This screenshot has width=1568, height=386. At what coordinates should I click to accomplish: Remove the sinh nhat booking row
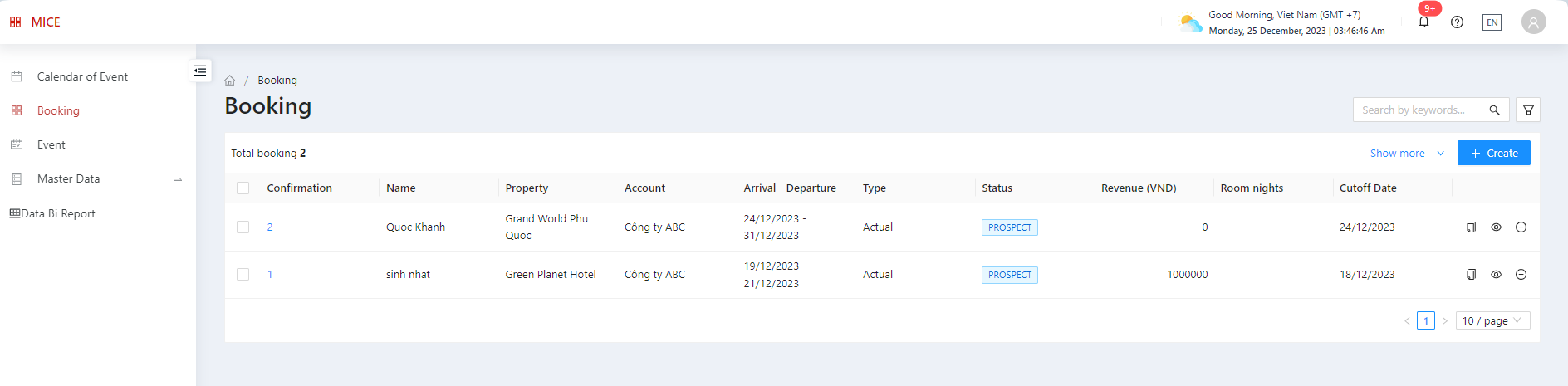pyautogui.click(x=1521, y=275)
